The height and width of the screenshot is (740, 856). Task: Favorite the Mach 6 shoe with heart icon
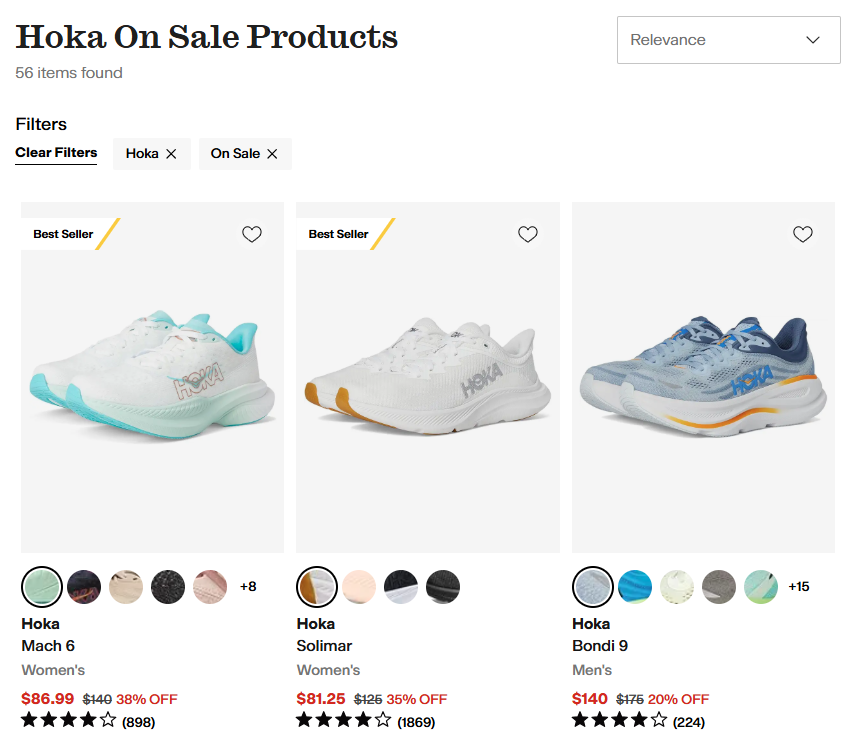252,234
